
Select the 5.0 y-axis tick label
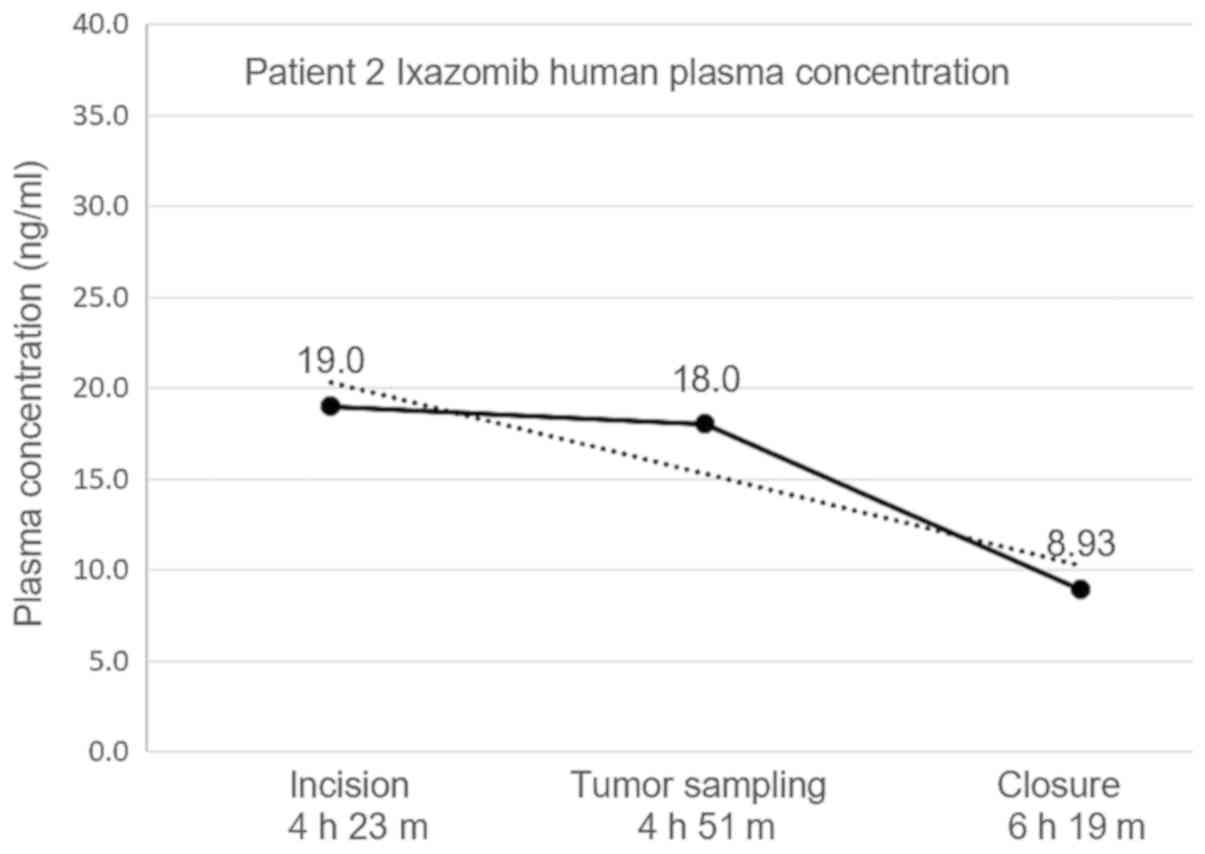tap(107, 661)
